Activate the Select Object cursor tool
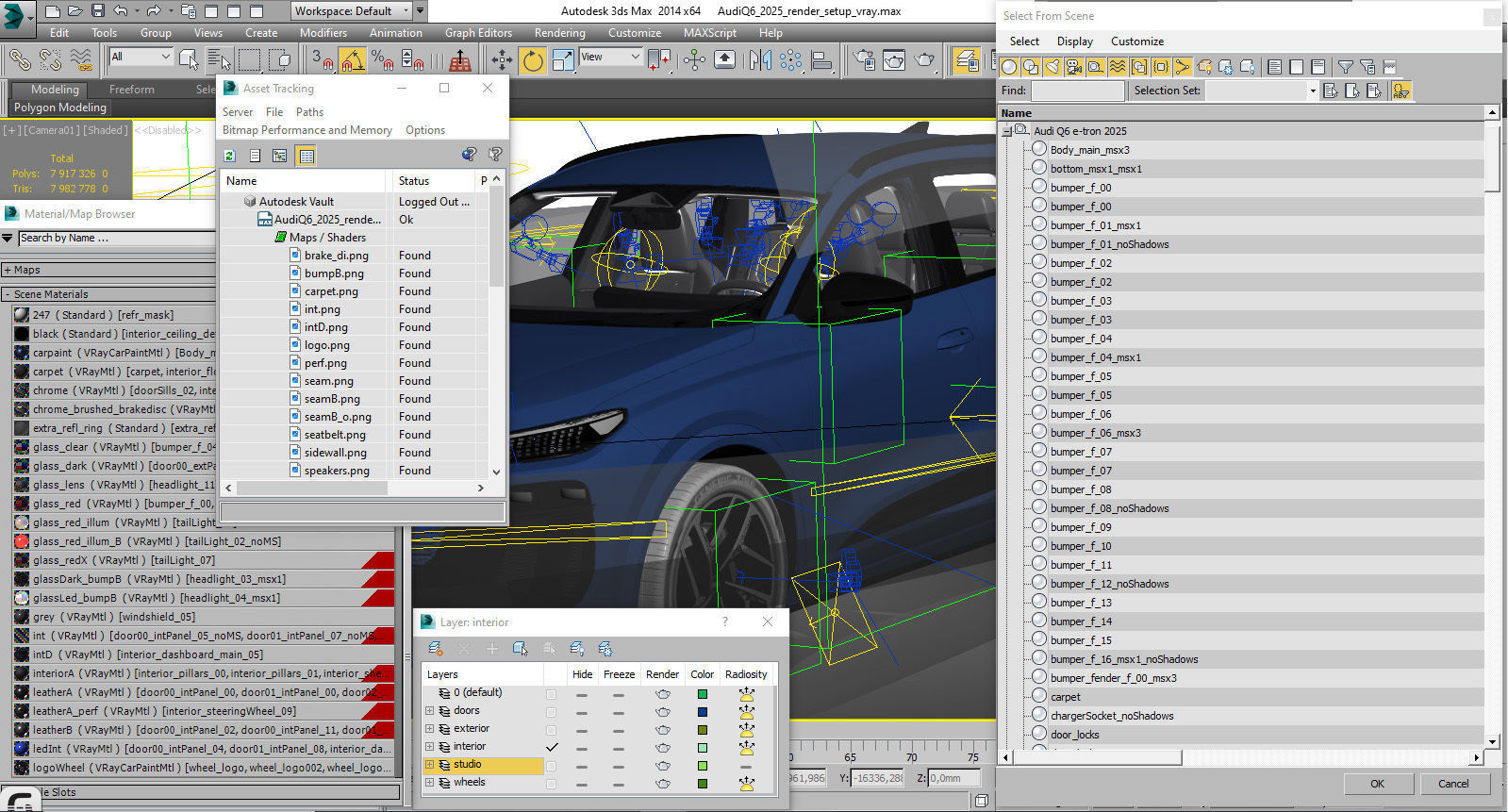 coord(189,60)
